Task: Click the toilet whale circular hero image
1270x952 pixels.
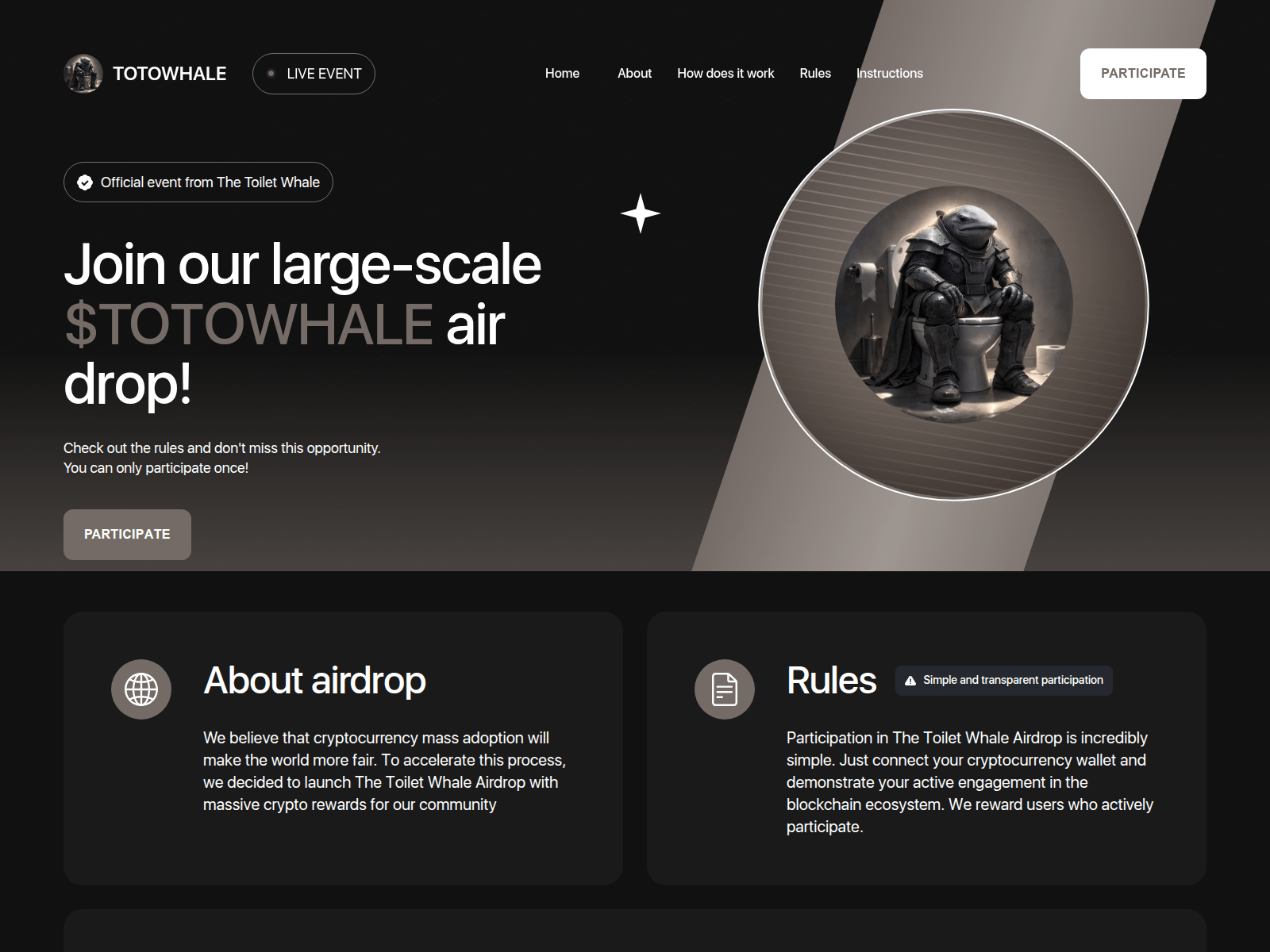Action: [x=954, y=305]
